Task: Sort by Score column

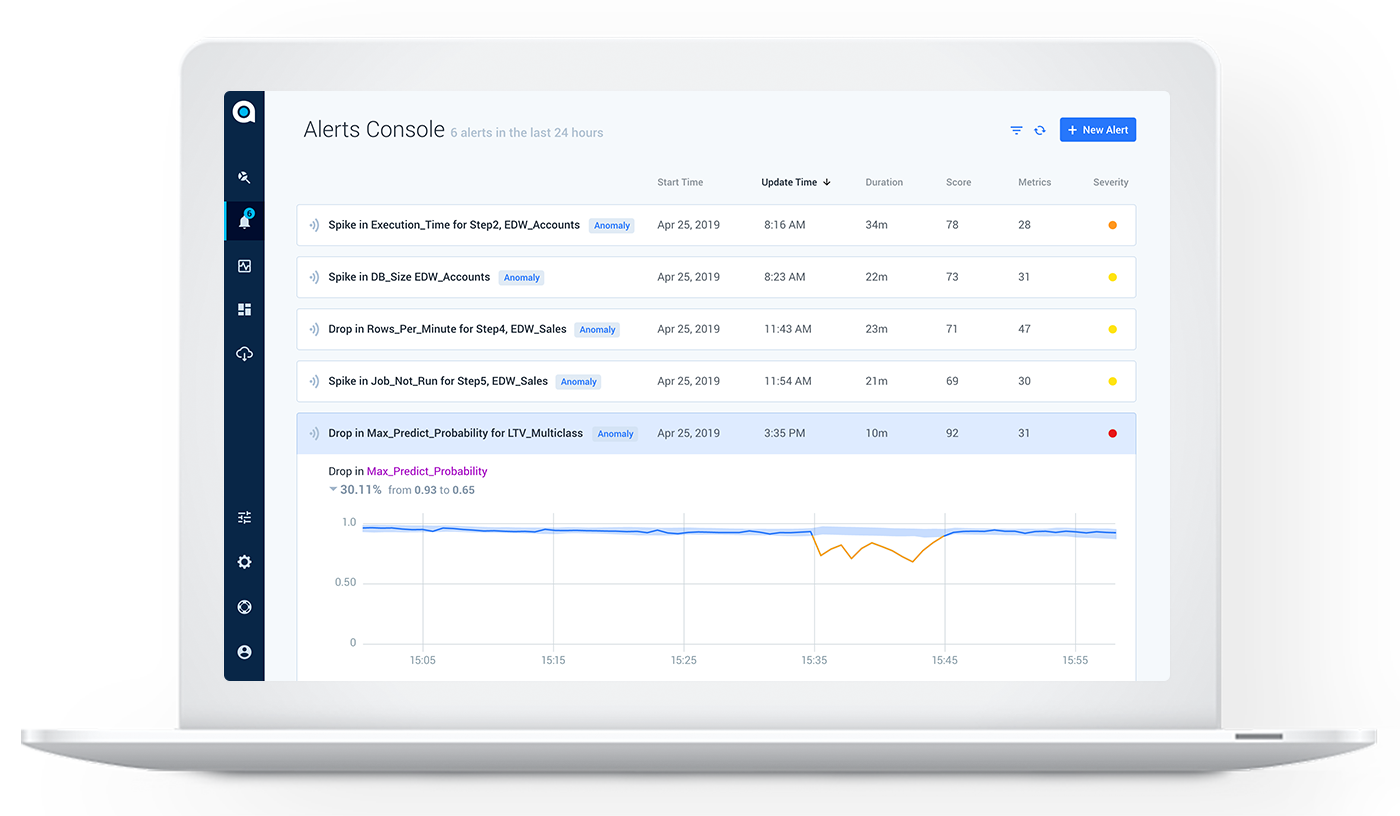Action: (x=958, y=182)
